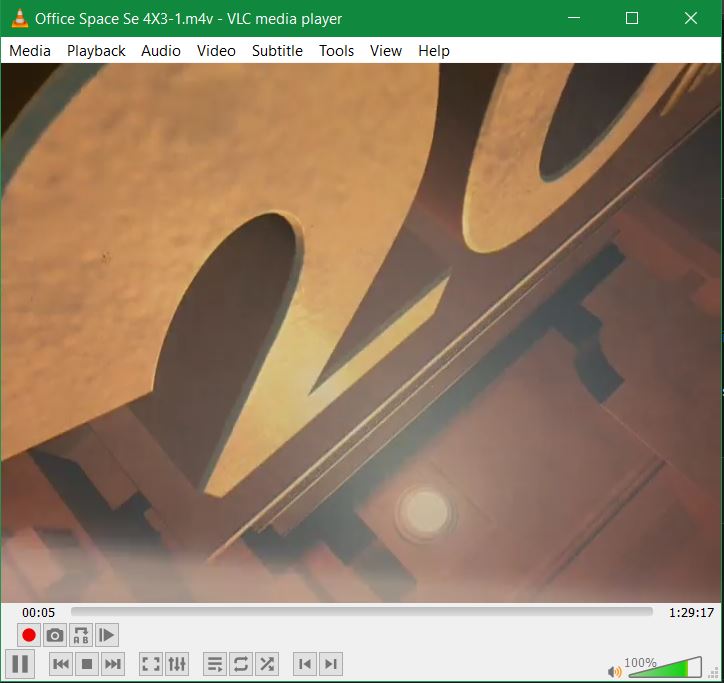Jump to next chapter

click(x=331, y=664)
